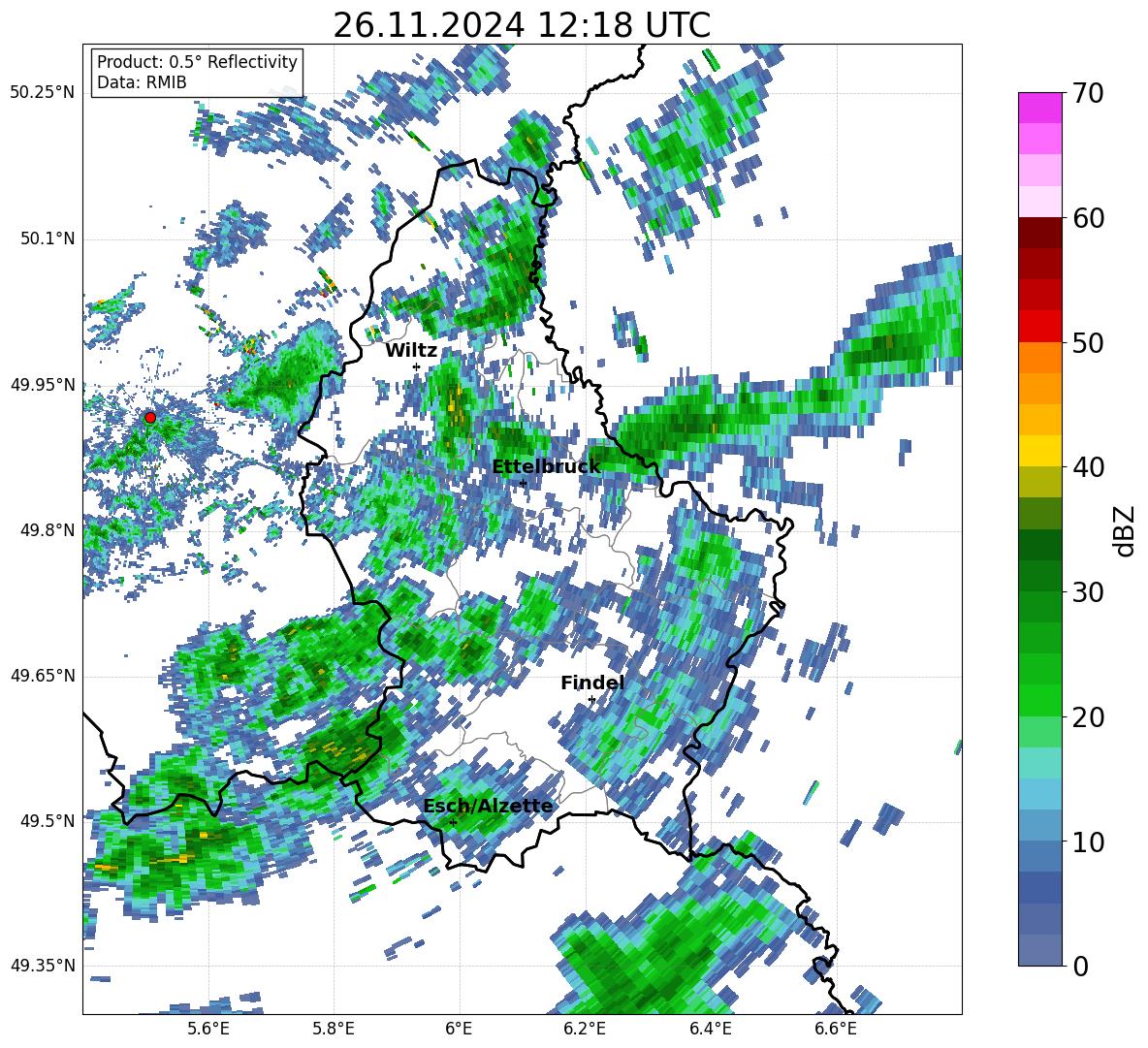1148x1048 pixels.
Task: Click the Product: 0.5° Reflectivity text
Action: point(197,61)
